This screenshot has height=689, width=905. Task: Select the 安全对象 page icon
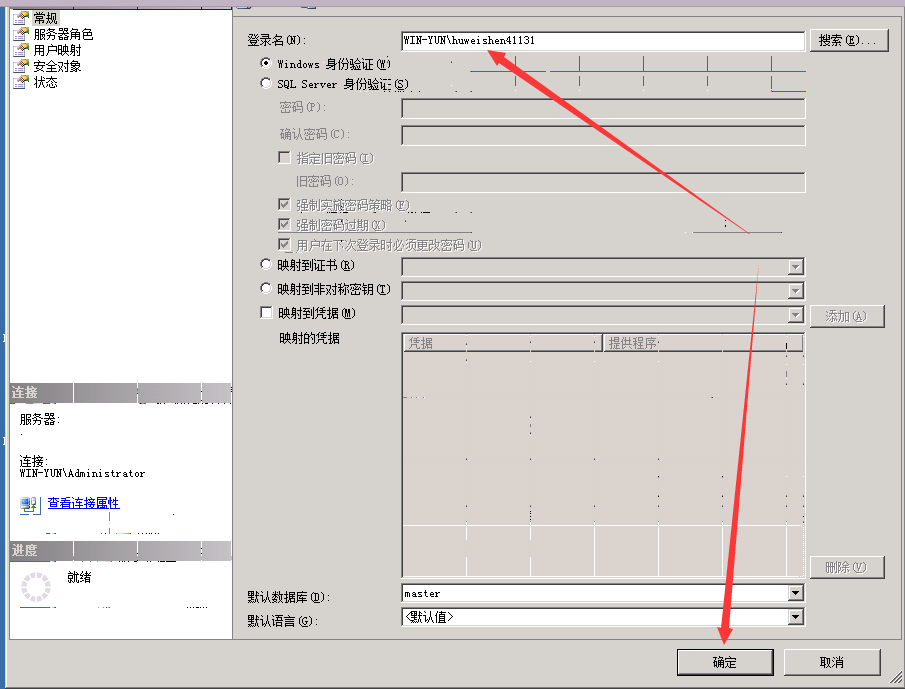pos(21,66)
